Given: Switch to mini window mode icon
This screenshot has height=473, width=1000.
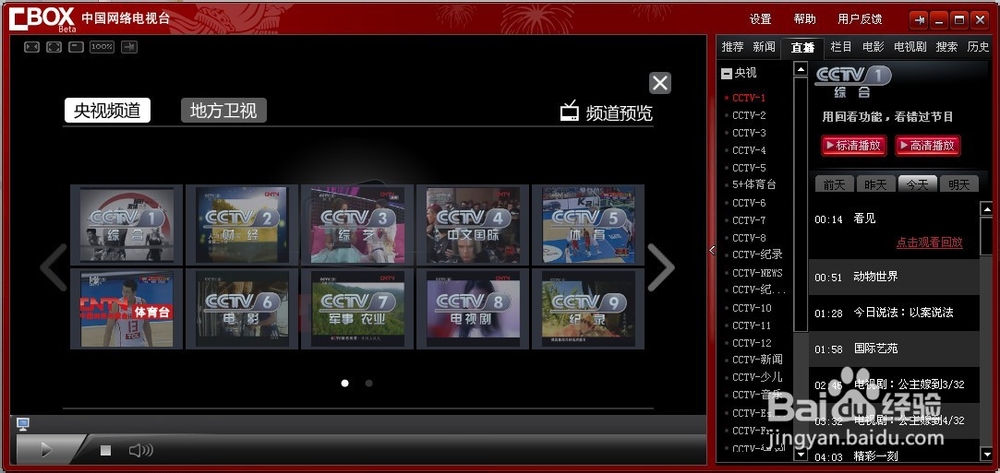Looking at the screenshot, I should click(x=76, y=47).
